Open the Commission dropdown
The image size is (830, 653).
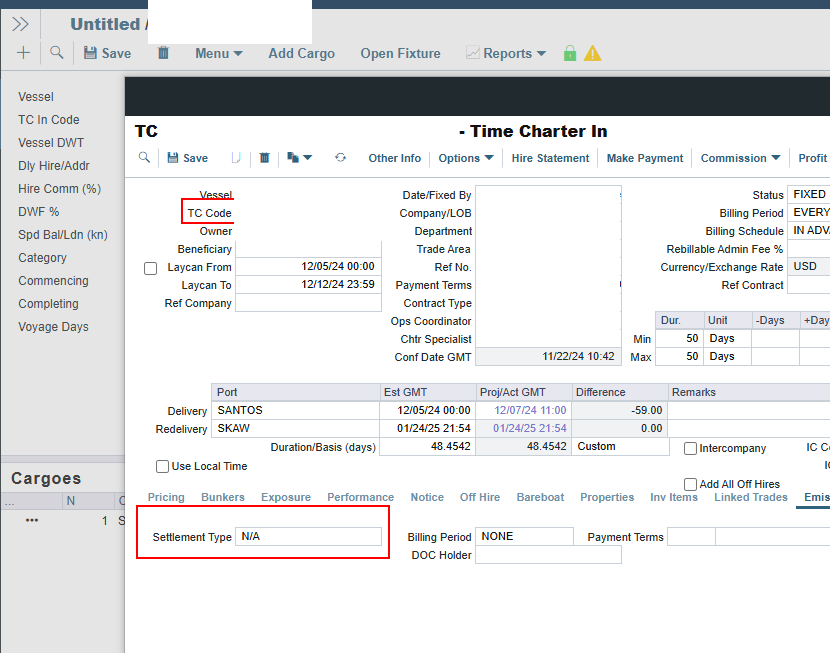(740, 158)
